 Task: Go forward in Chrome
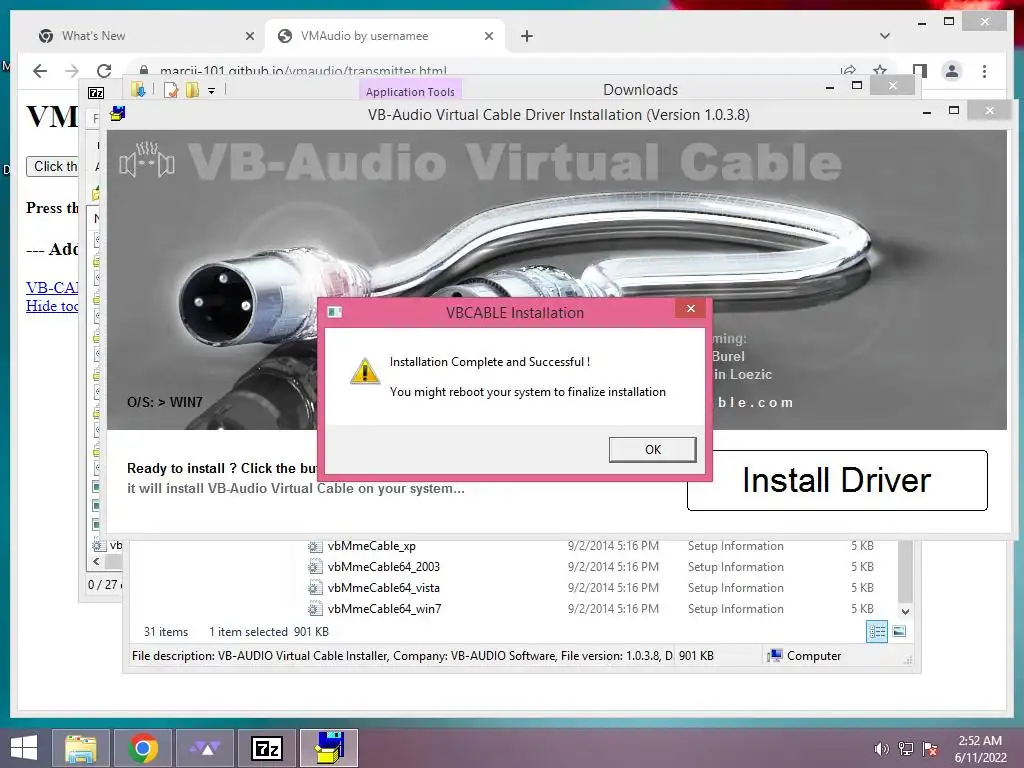point(72,71)
